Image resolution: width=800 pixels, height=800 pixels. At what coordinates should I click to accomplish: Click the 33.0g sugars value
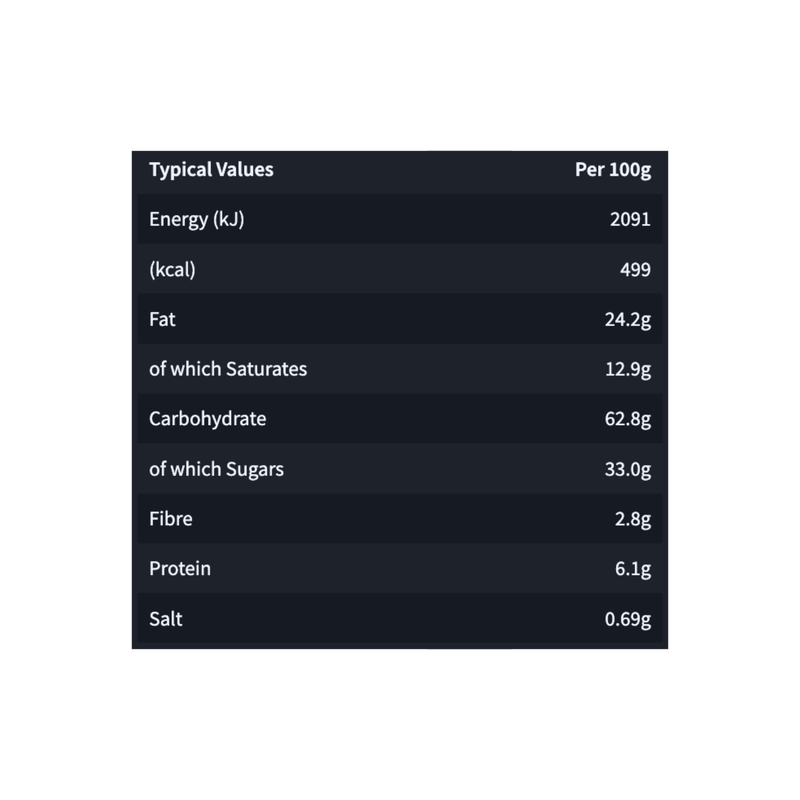click(628, 469)
